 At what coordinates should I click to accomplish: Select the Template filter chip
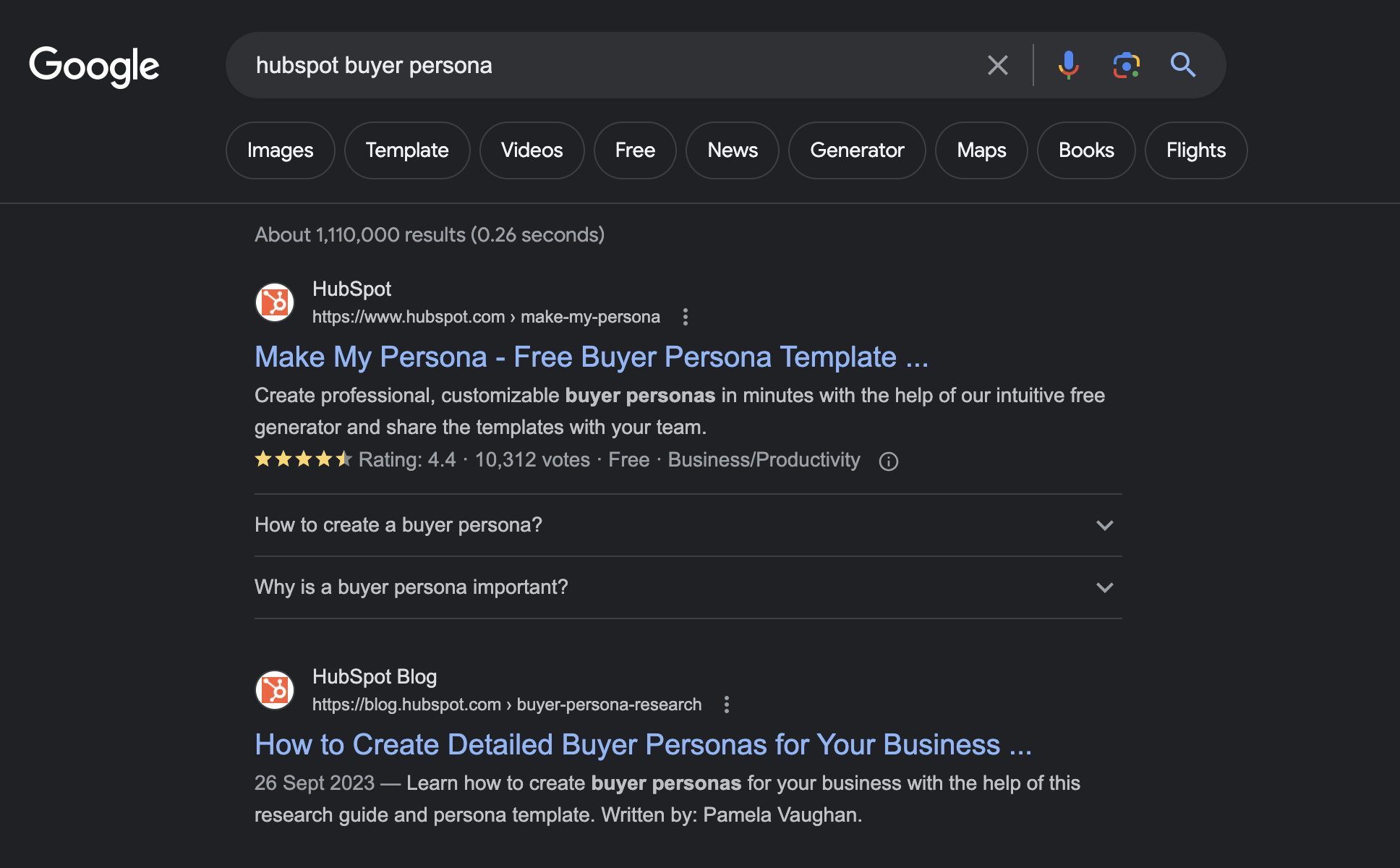pyautogui.click(x=407, y=150)
